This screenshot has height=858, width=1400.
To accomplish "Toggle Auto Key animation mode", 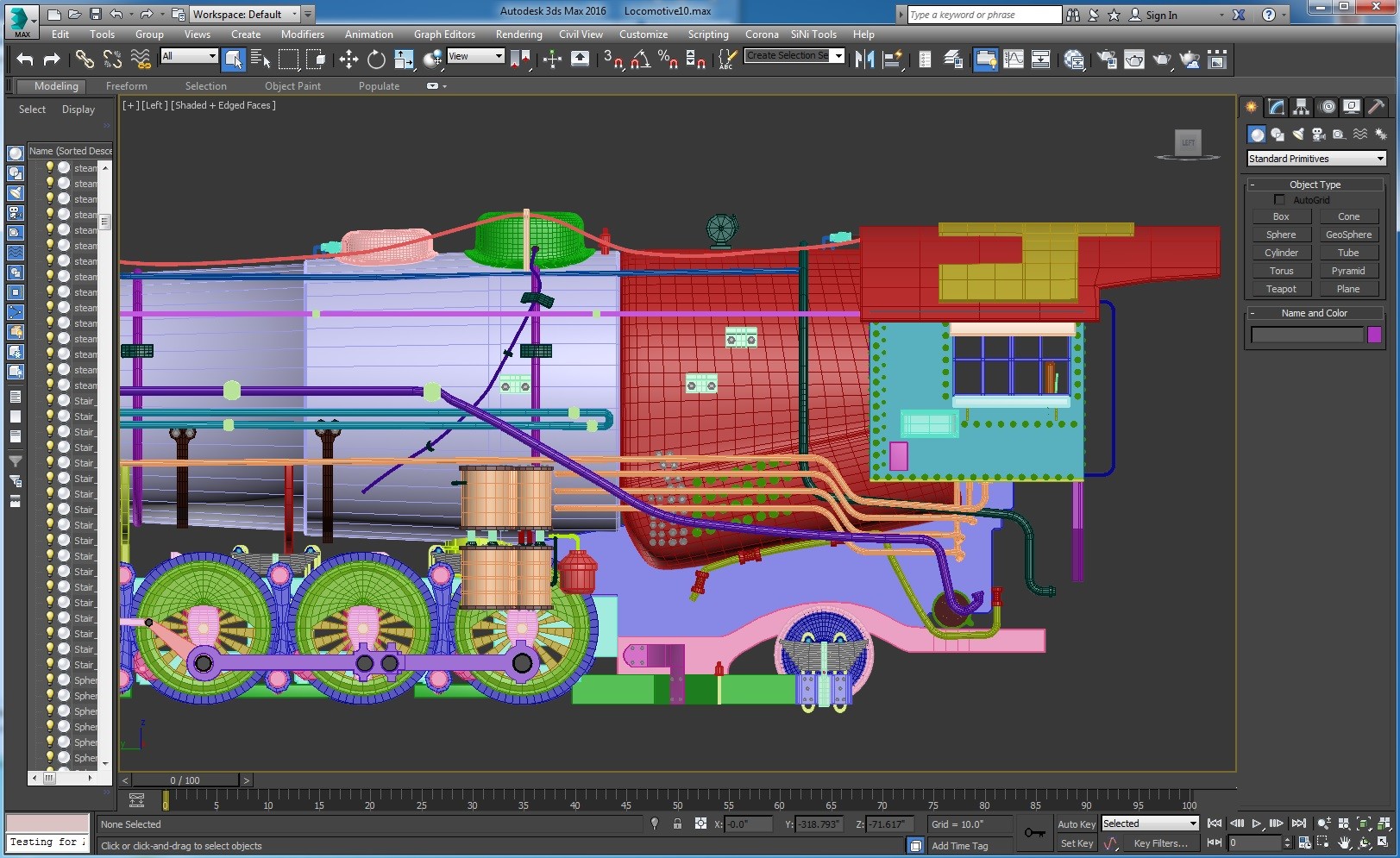I will pyautogui.click(x=1076, y=824).
